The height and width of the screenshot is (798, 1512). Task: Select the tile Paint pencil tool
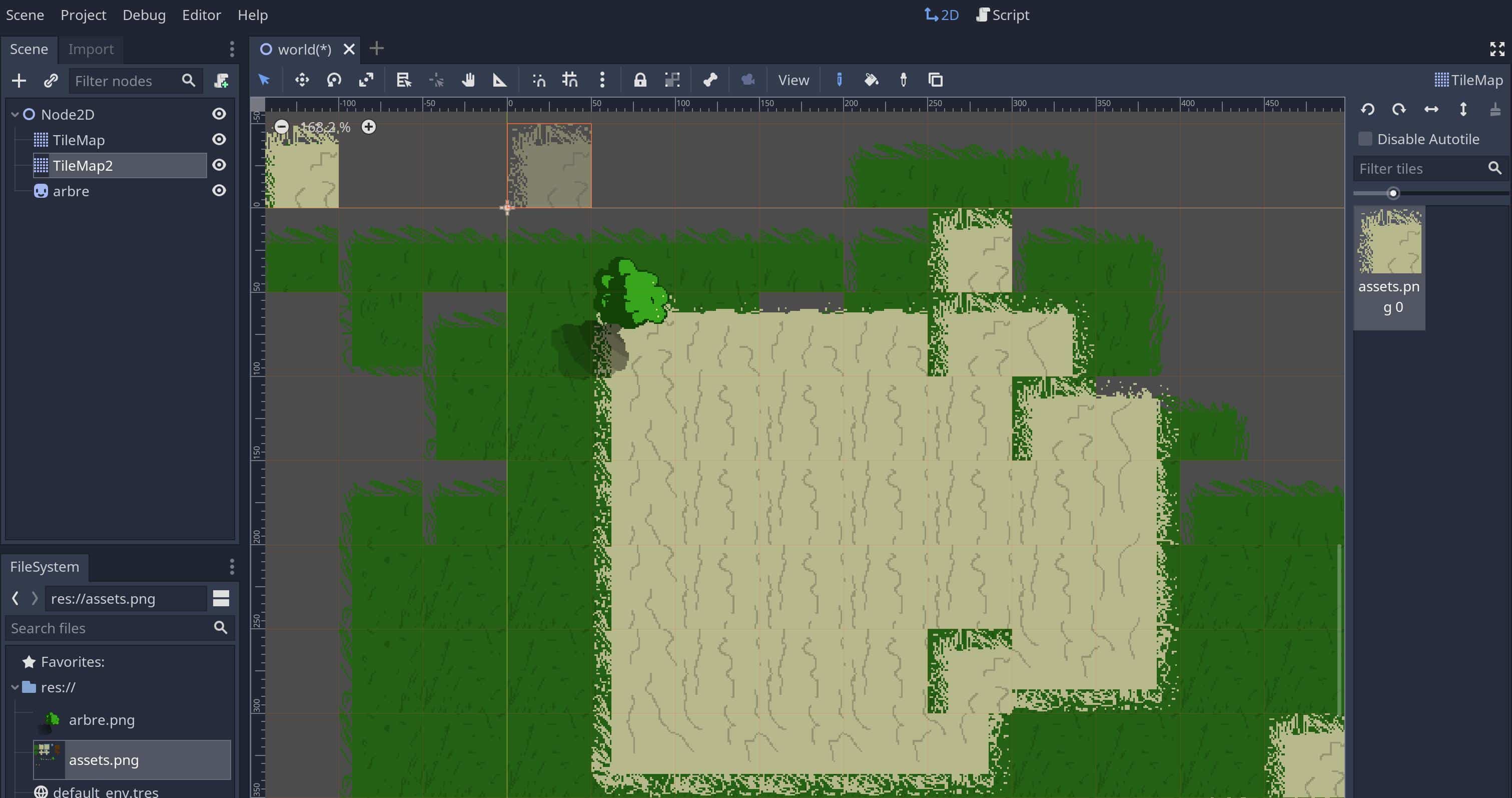[840, 80]
